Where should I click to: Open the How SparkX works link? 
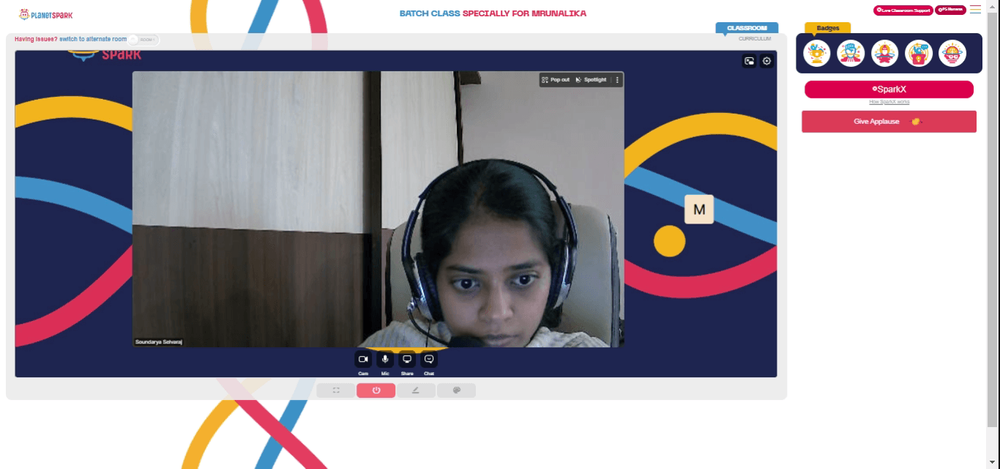[889, 102]
